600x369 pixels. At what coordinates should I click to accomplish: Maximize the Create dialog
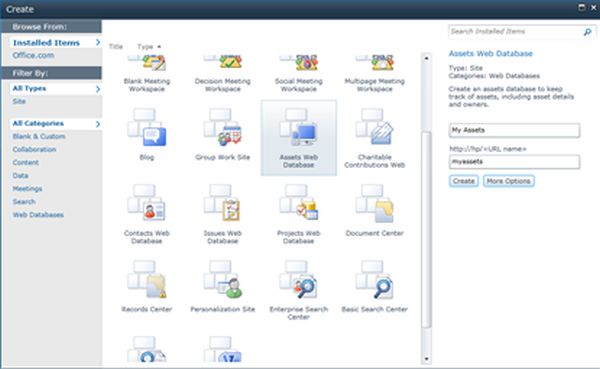point(582,7)
